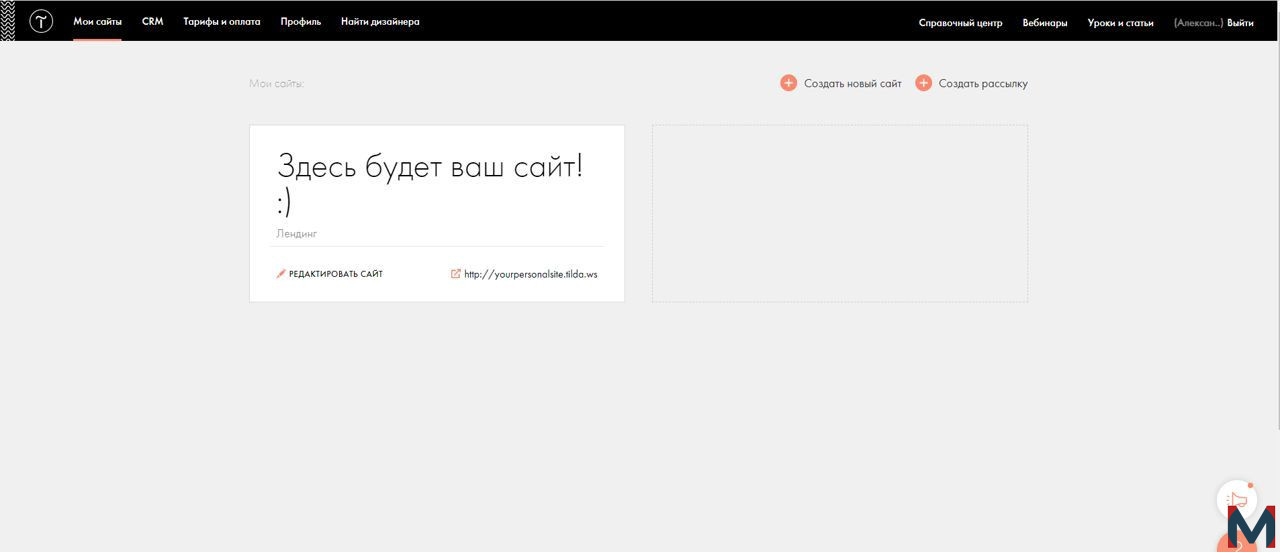The width and height of the screenshot is (1280, 552).
Task: Click the Tilda logo icon
Action: (x=41, y=21)
